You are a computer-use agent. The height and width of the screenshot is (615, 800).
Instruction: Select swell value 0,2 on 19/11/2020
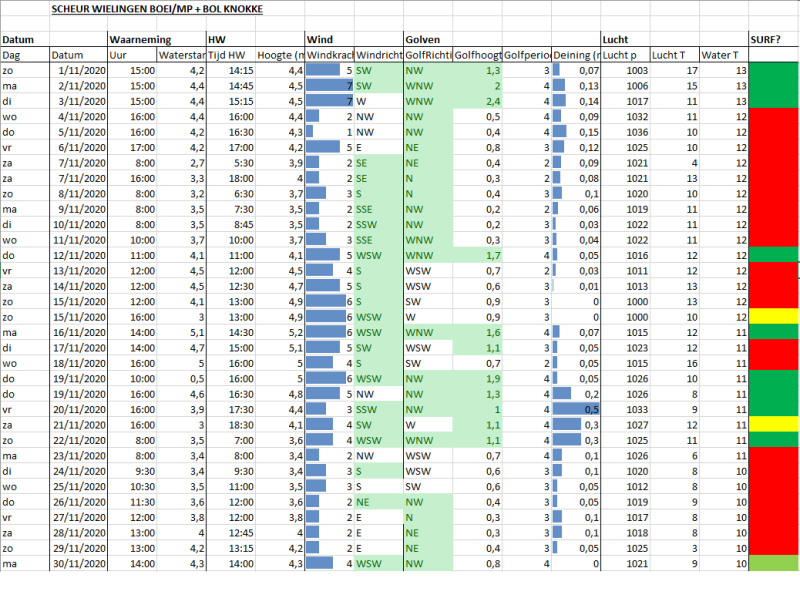point(576,394)
